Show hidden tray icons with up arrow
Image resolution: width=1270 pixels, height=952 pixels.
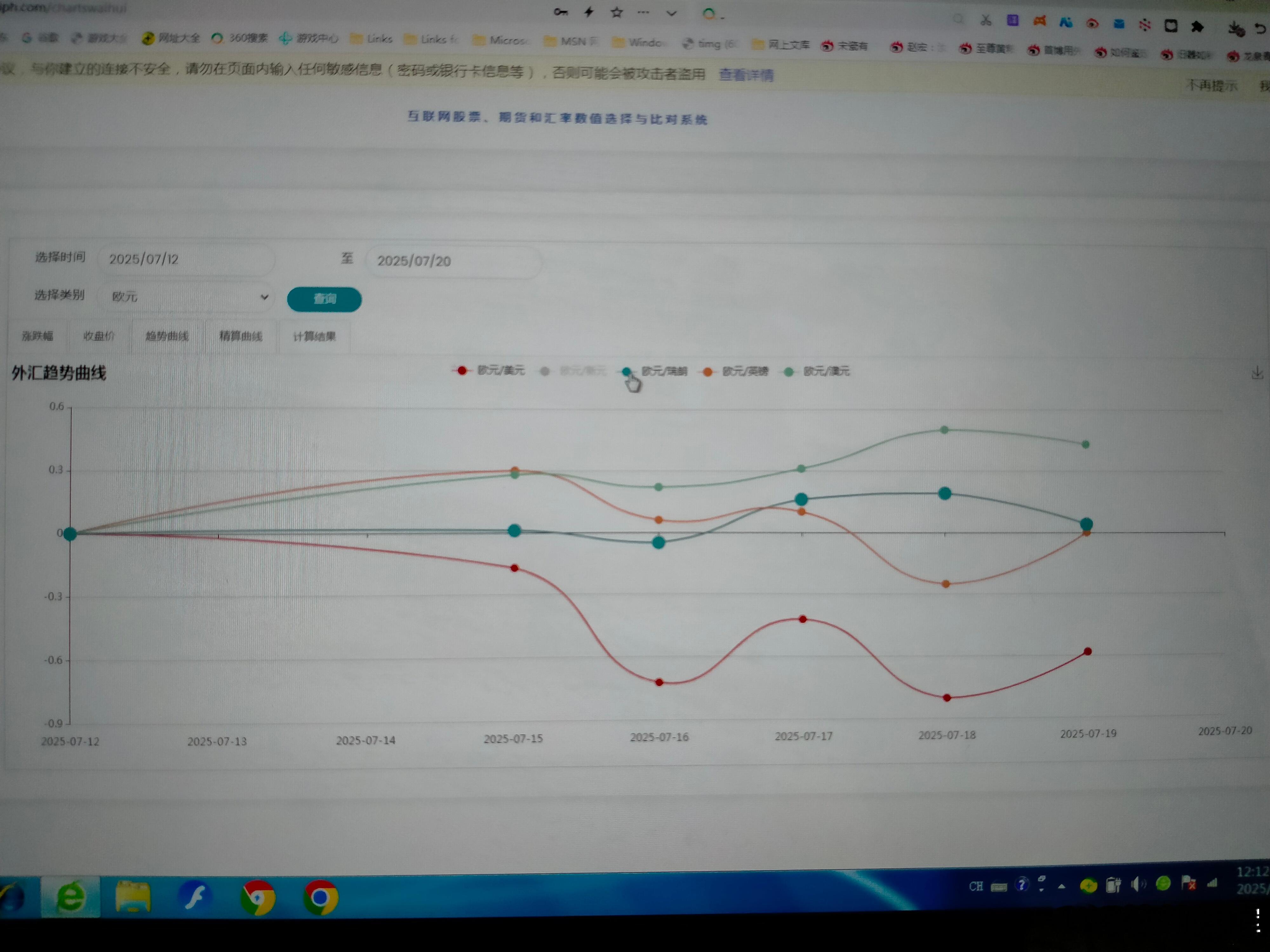1062,887
